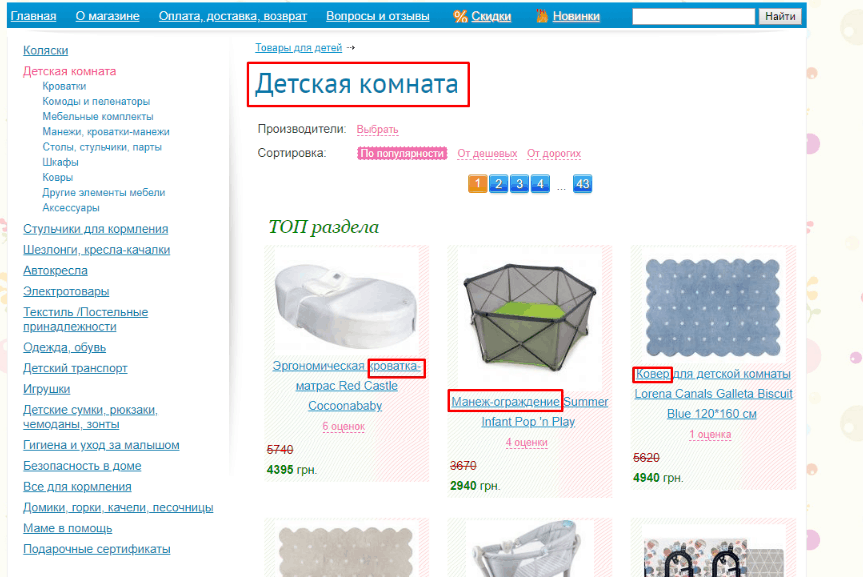Click the flame icon beside Новинки
863x580 pixels.
pyautogui.click(x=542, y=16)
